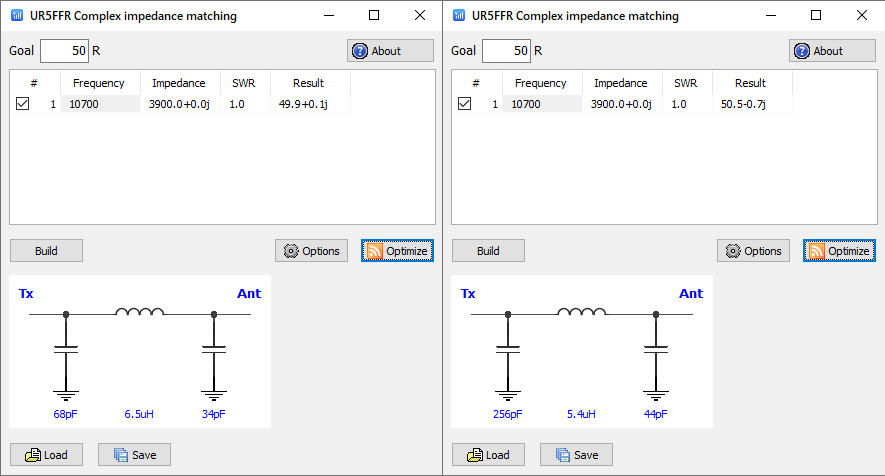This screenshot has width=885, height=476.
Task: Click Build button above the 5.4uH circuit
Action: tap(488, 251)
